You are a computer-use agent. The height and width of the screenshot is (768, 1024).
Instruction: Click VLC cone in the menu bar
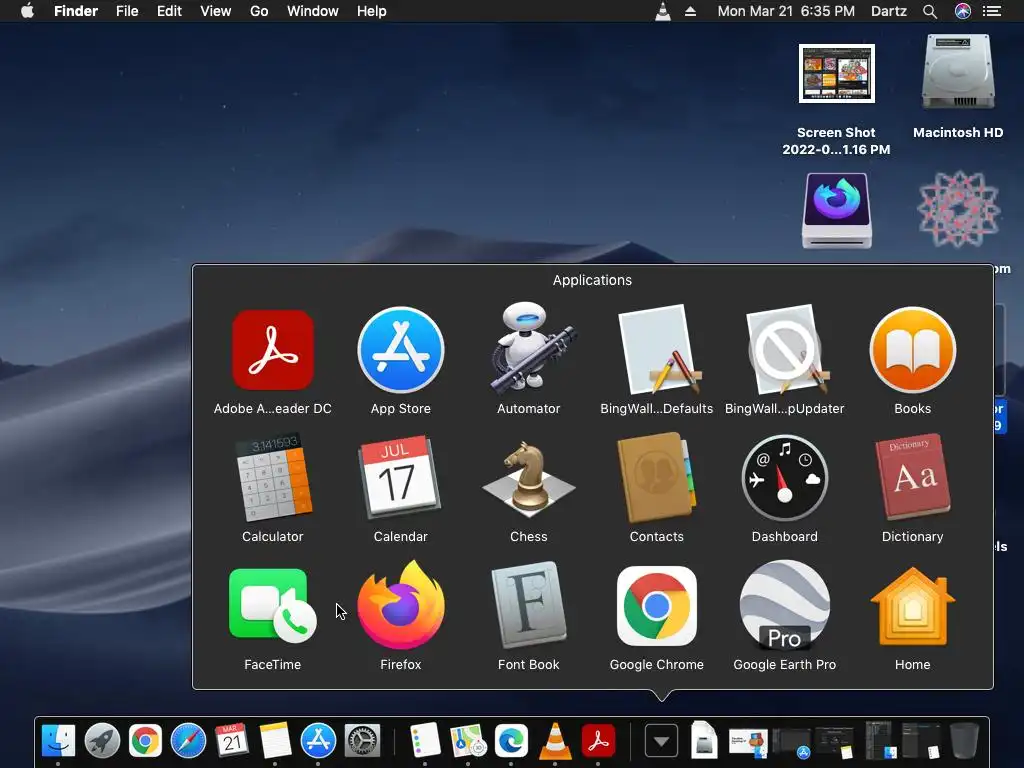pyautogui.click(x=663, y=11)
